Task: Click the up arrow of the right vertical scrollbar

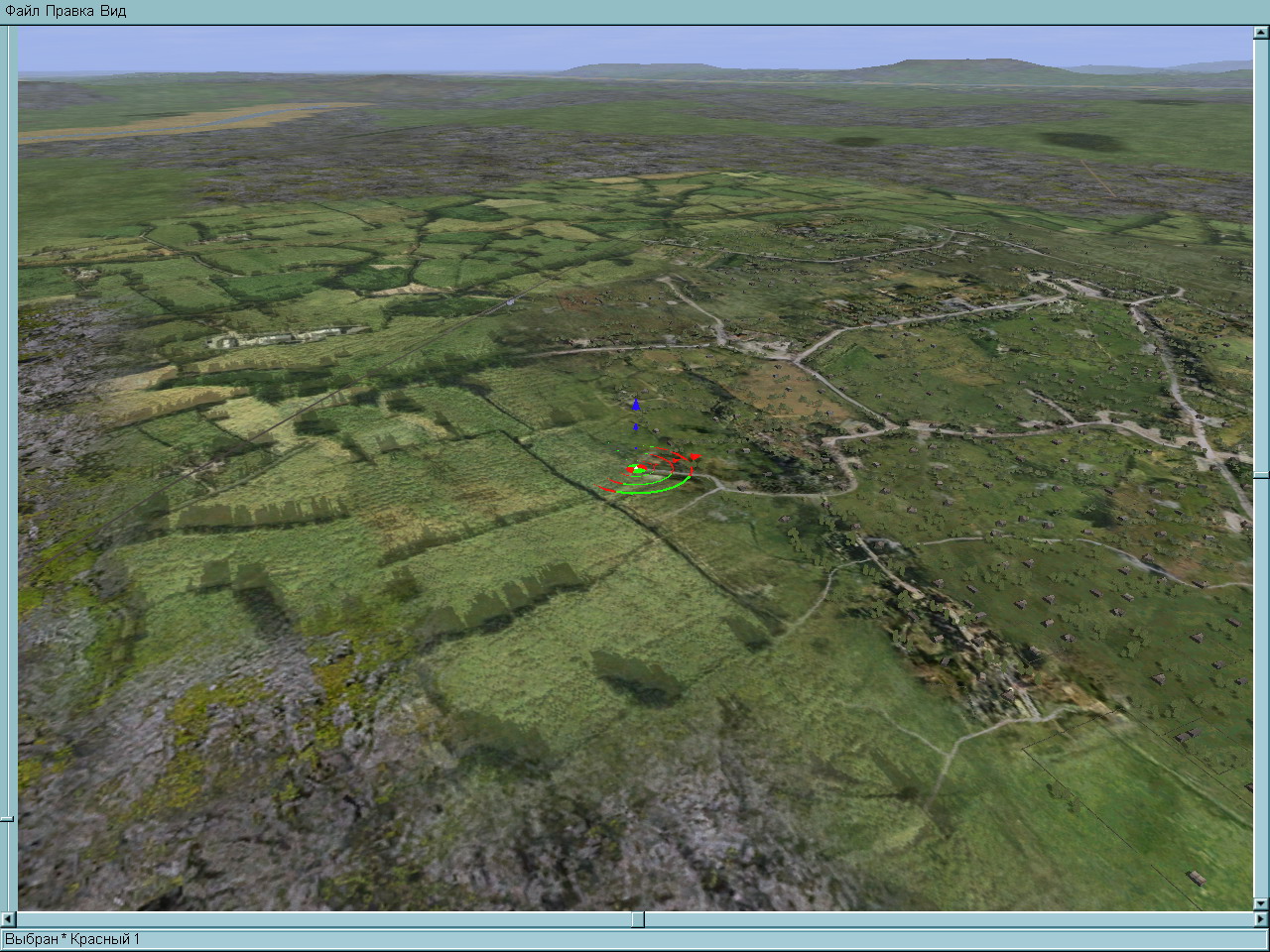Action: point(1261,33)
